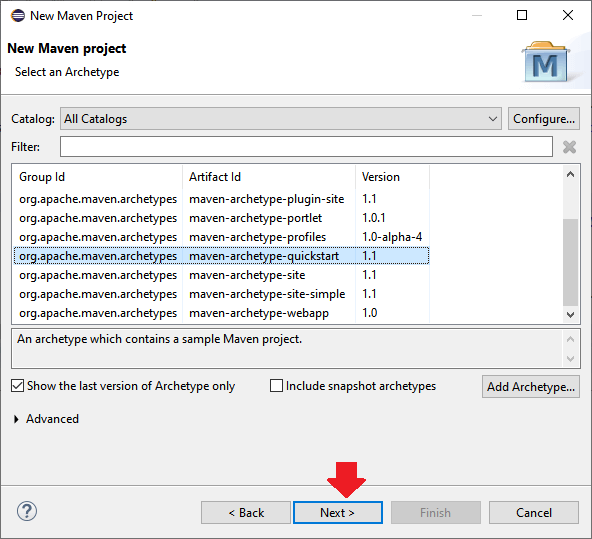Close the dialog with the X button
This screenshot has width=592, height=539.
coord(567,15)
